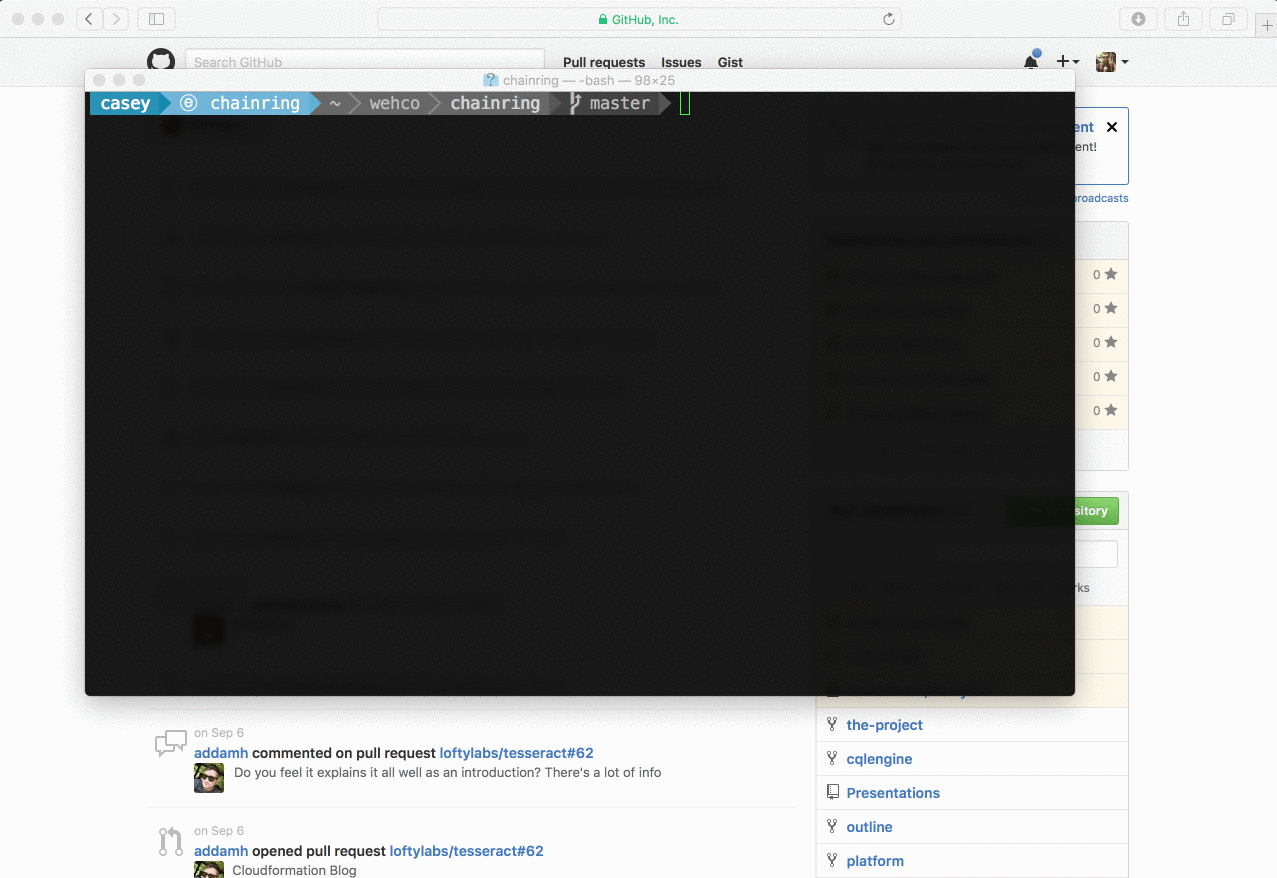Image resolution: width=1277 pixels, height=878 pixels.
Task: Open Issues in GitHub header
Action: tap(681, 62)
